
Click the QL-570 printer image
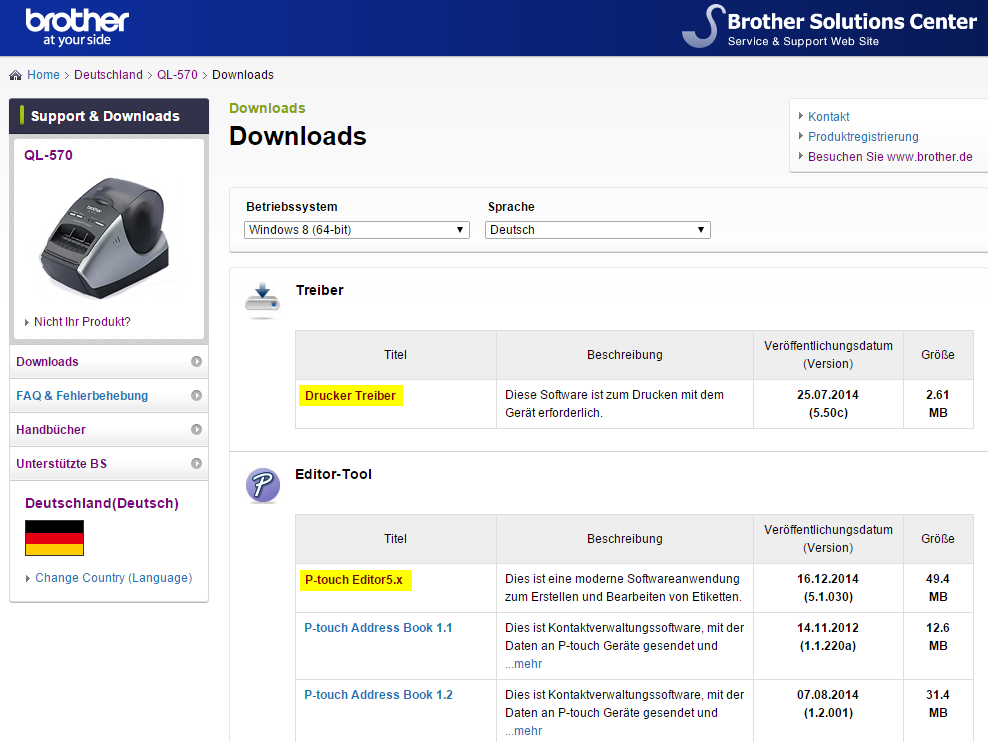click(105, 238)
